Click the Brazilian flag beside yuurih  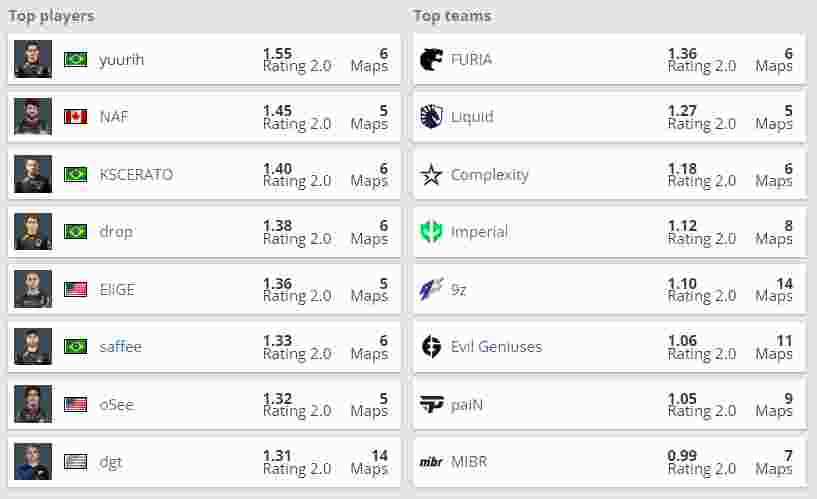[x=76, y=59]
